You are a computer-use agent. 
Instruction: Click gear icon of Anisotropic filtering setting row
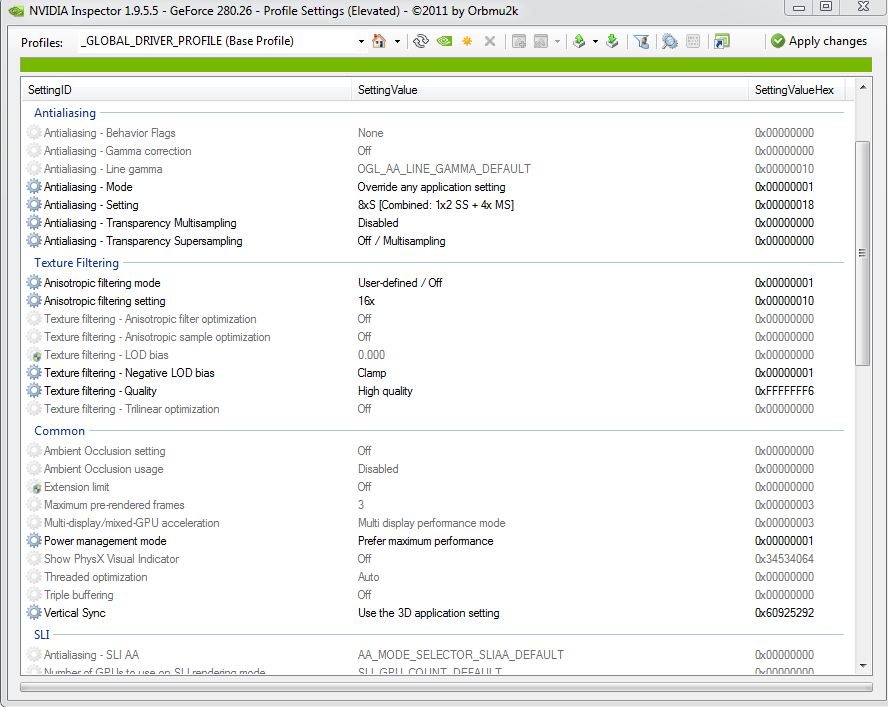coord(34,300)
